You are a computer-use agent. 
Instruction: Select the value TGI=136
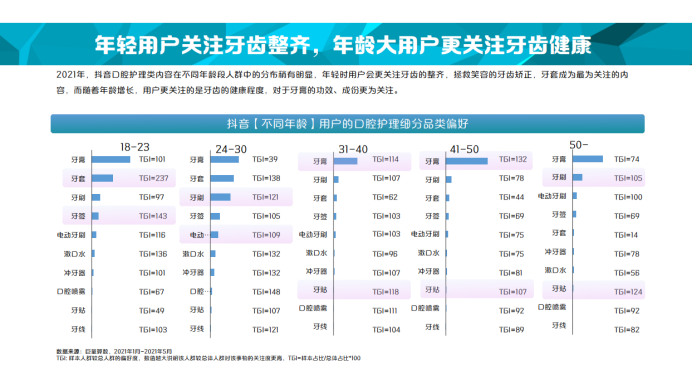tap(153, 254)
